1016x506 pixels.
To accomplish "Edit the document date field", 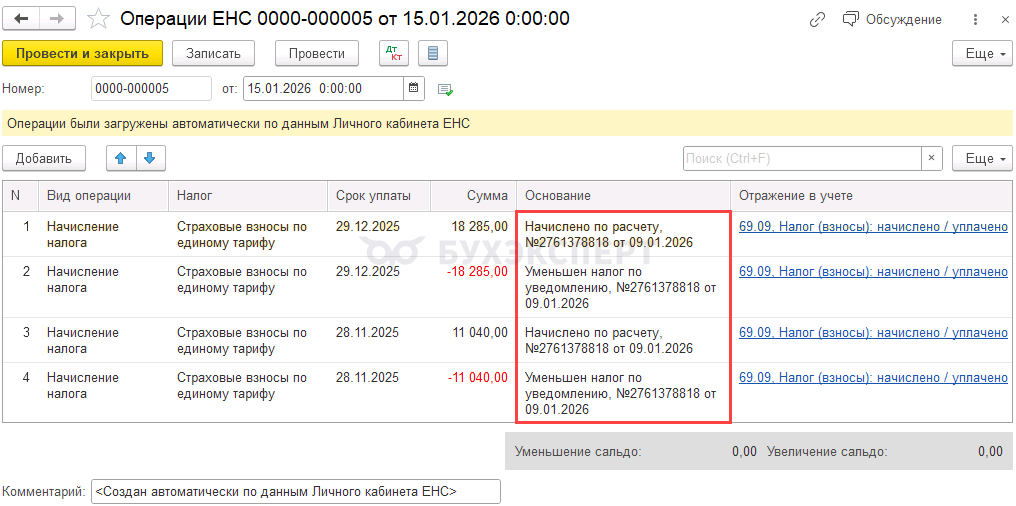I will (x=323, y=89).
